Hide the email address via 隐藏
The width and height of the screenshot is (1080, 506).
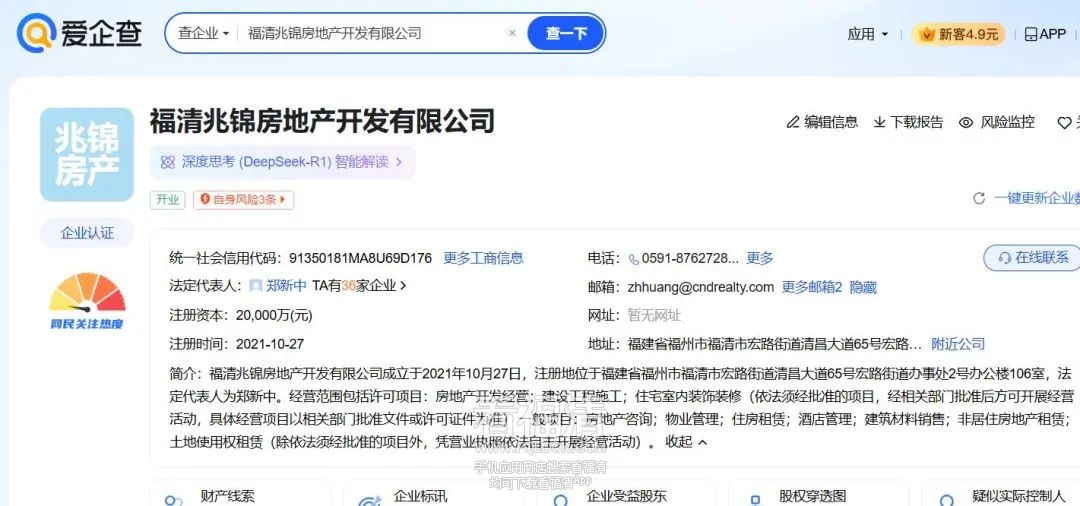(863, 287)
